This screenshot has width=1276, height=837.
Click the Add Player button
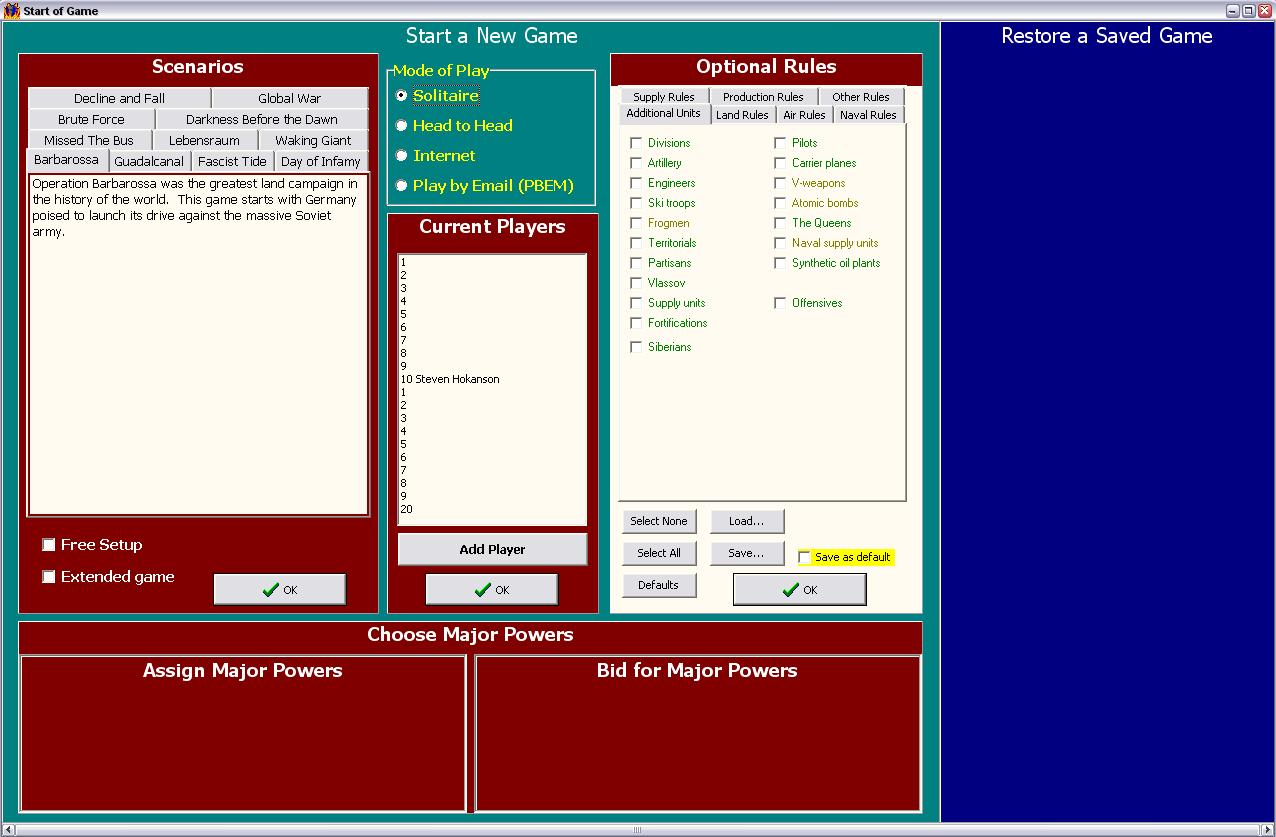tap(491, 549)
